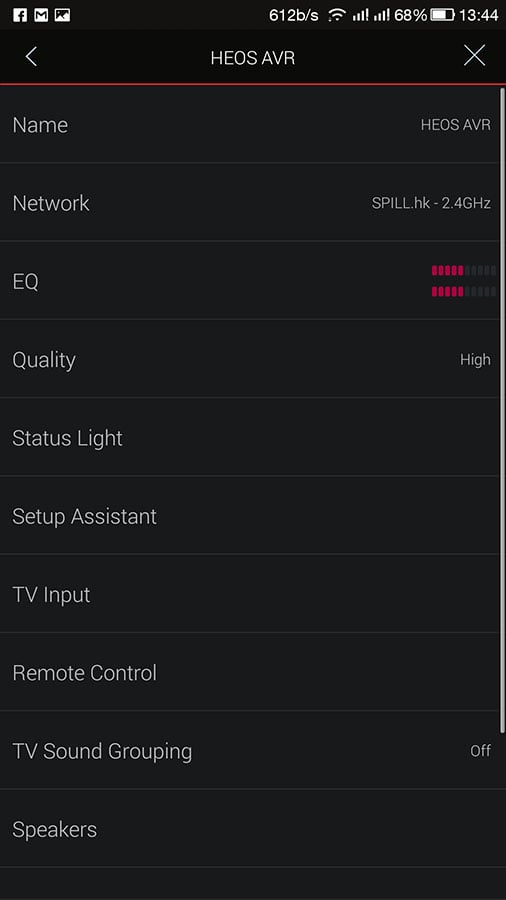506x900 pixels.
Task: Click the vertical scrollbar on the right edge
Action: [503, 409]
